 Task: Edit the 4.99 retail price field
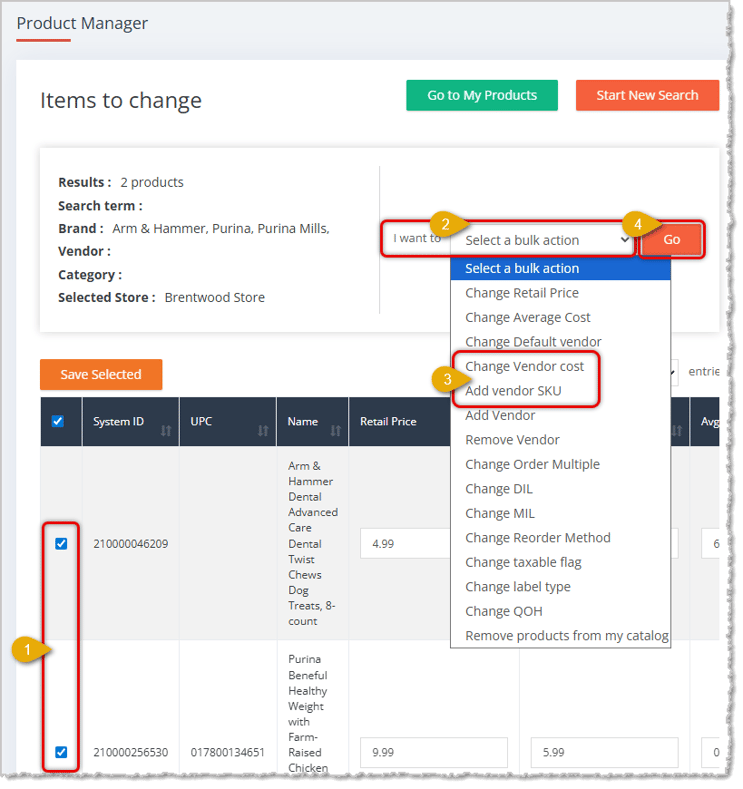click(405, 544)
